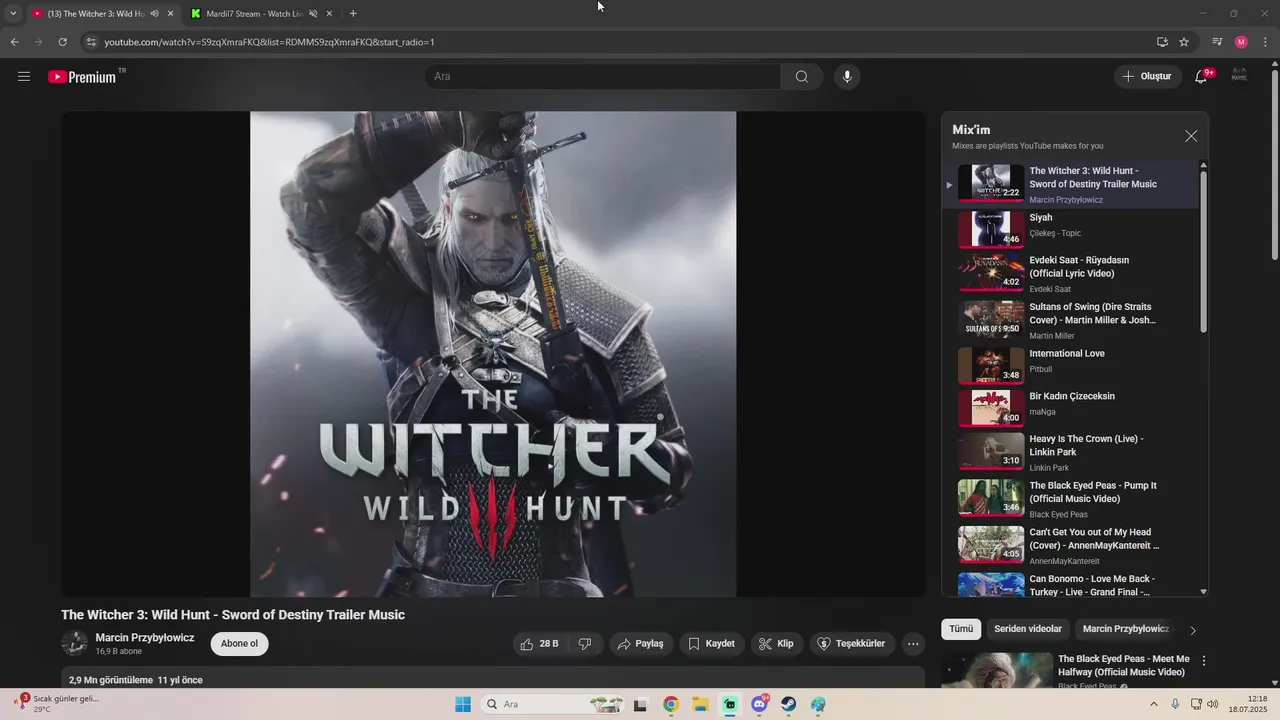
Task: Open YouTube notifications bell
Action: pyautogui.click(x=1202, y=77)
